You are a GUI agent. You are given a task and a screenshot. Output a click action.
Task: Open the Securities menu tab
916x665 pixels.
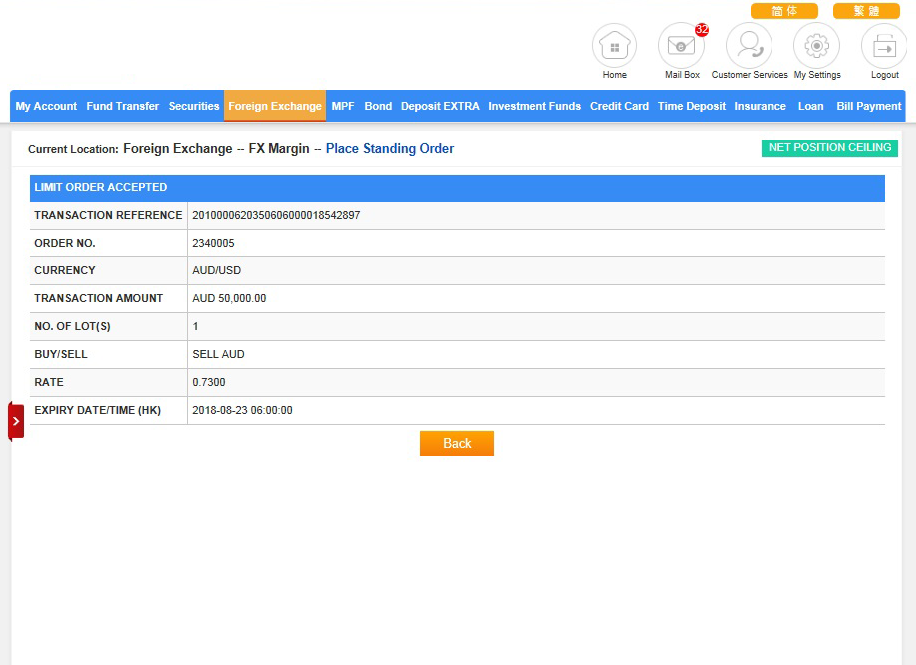click(194, 106)
